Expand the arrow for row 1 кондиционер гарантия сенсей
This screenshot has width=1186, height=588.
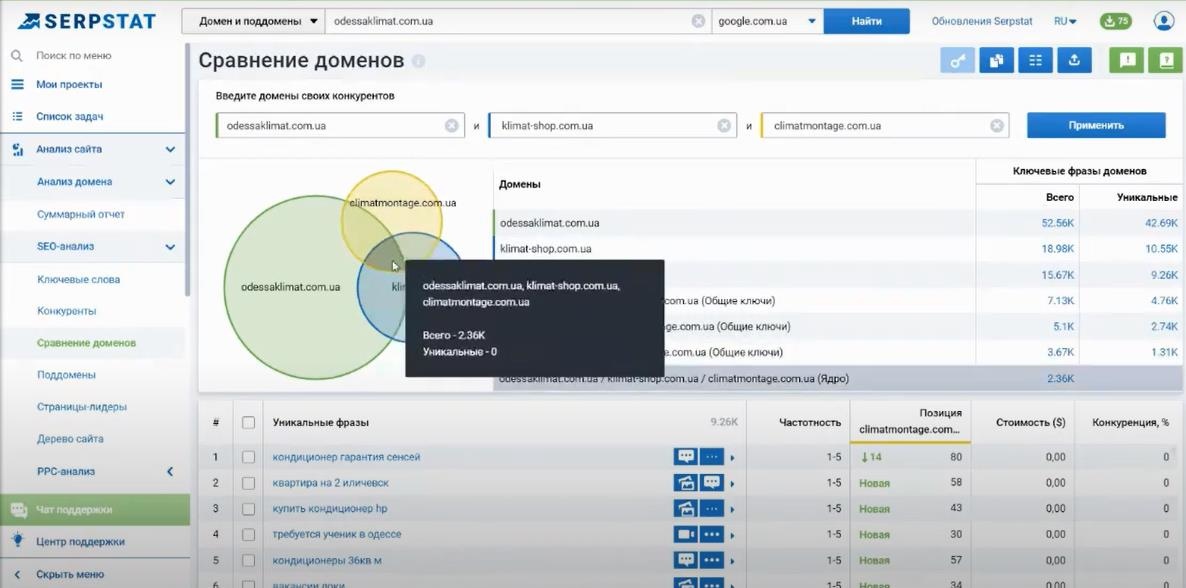click(x=732, y=458)
